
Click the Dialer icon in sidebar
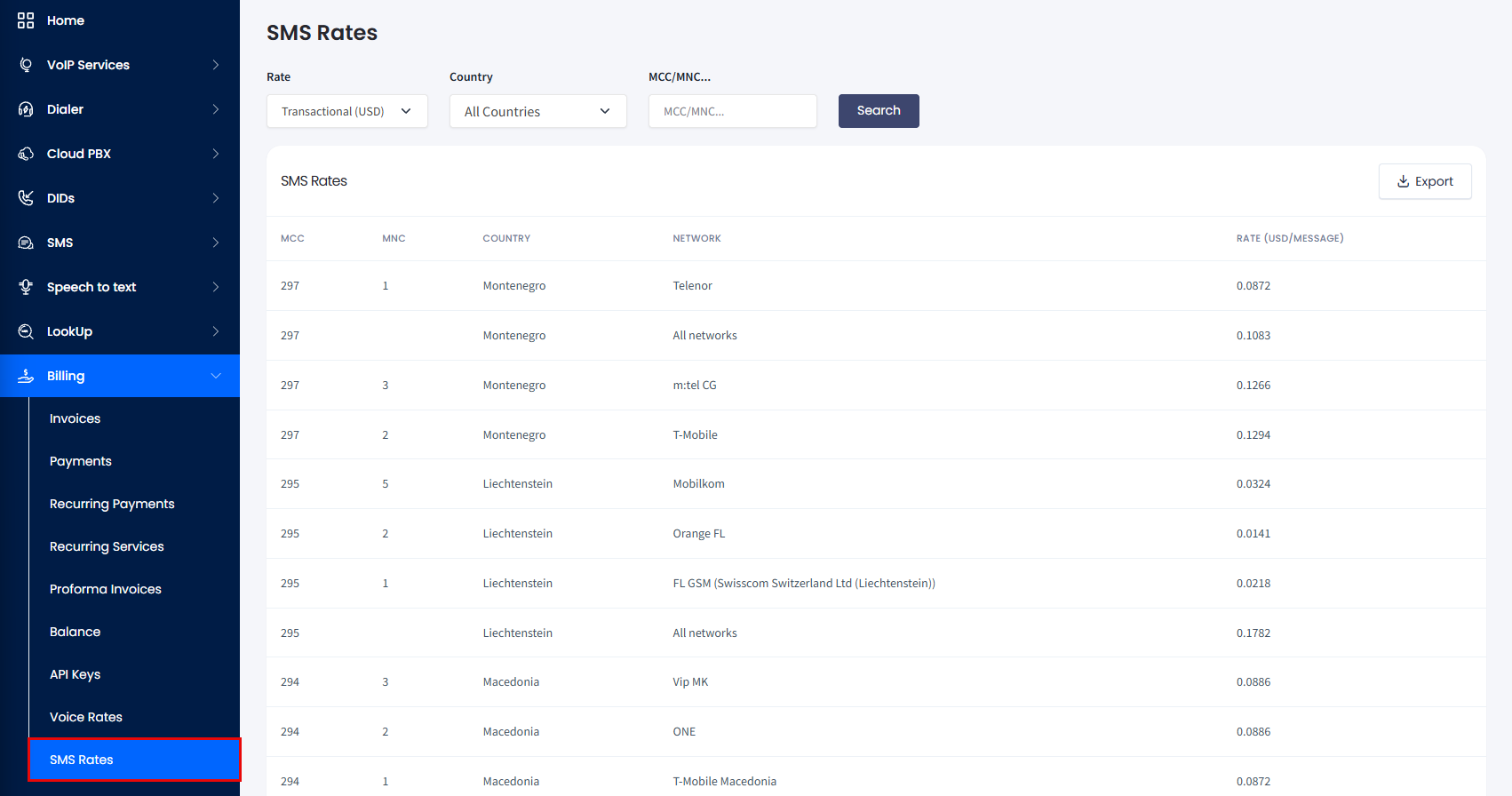(26, 109)
